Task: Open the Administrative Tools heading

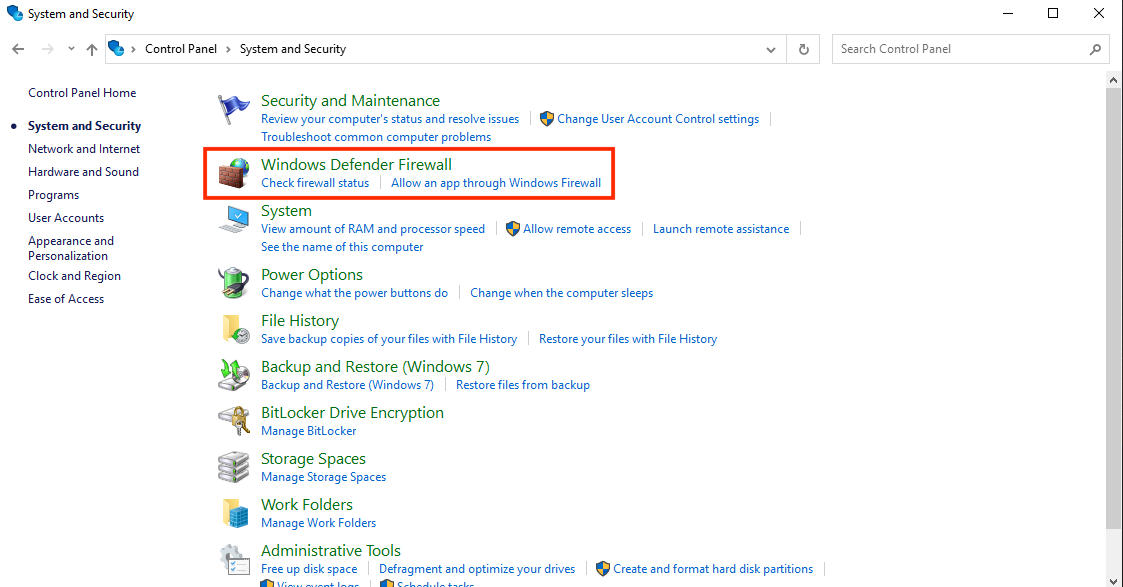Action: pyautogui.click(x=330, y=550)
